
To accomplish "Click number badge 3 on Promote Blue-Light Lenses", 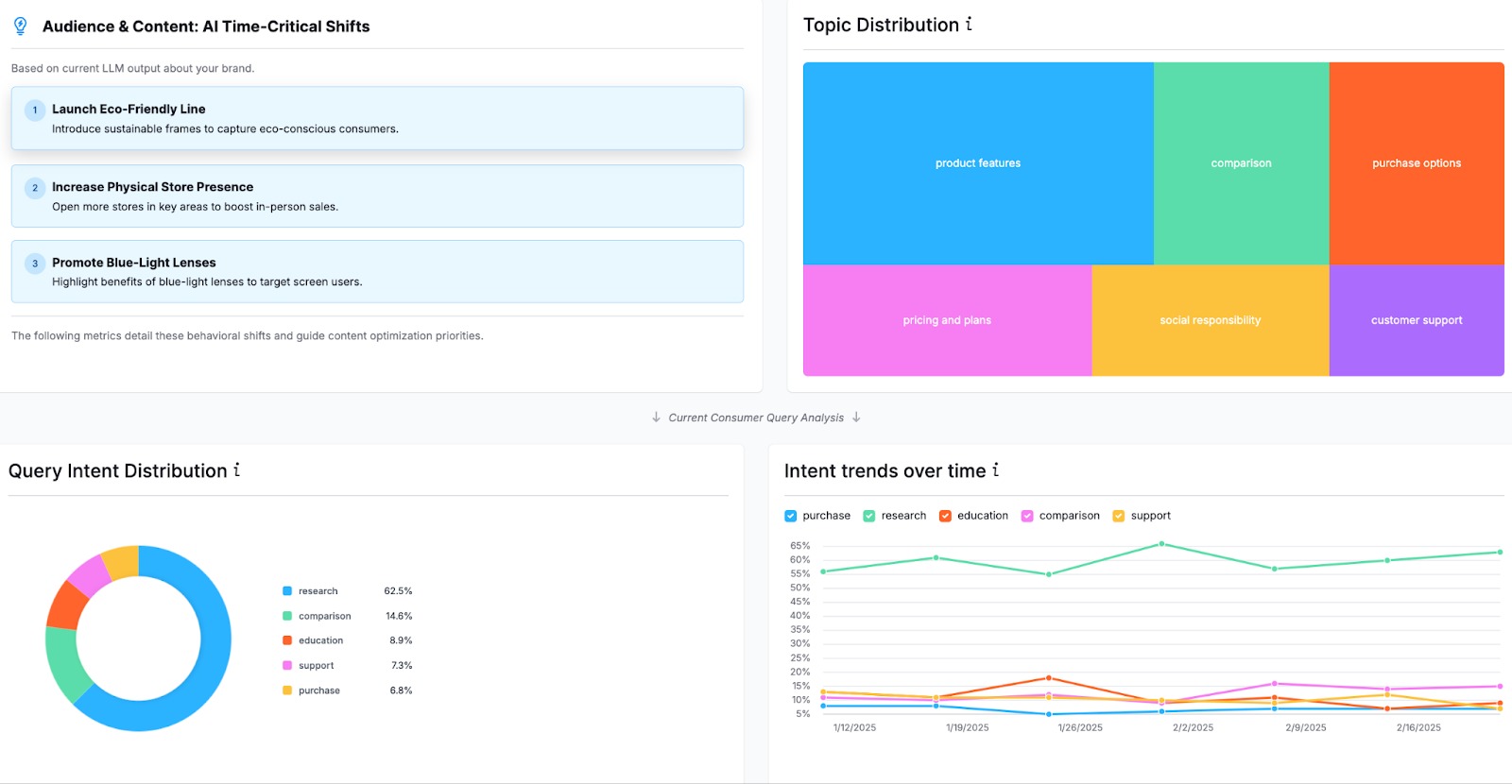I will [35, 264].
